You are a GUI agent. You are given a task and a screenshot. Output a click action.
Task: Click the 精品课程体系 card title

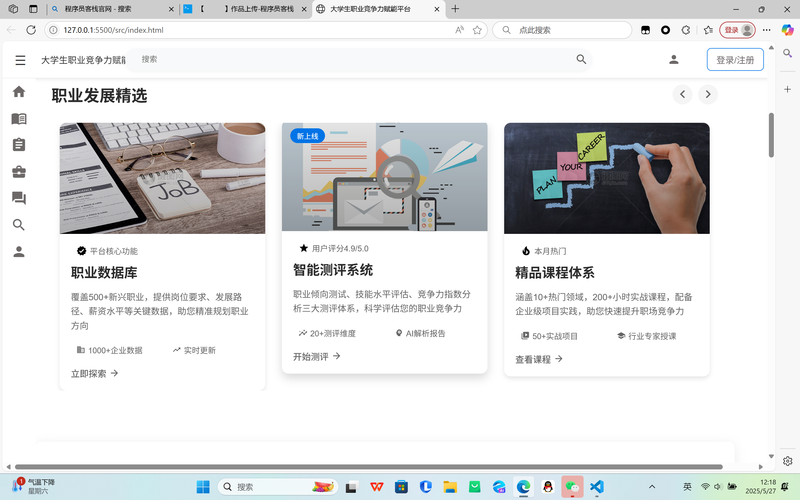click(x=555, y=272)
